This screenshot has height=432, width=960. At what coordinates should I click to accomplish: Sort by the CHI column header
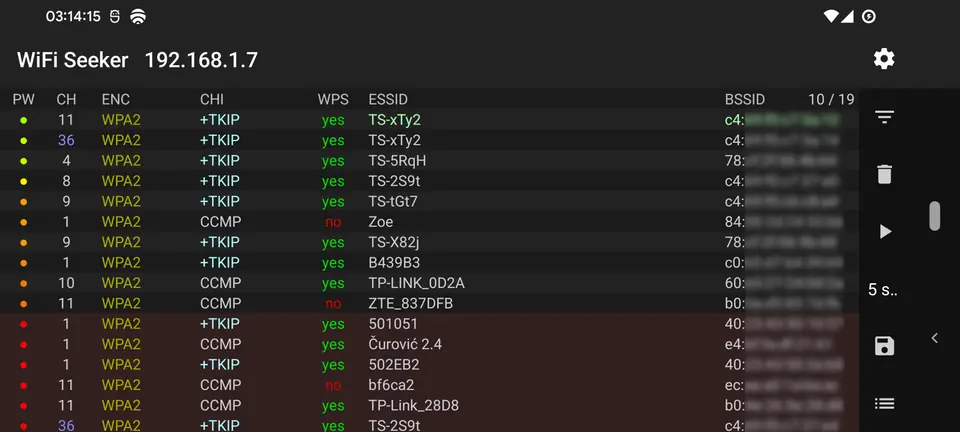pyautogui.click(x=212, y=99)
